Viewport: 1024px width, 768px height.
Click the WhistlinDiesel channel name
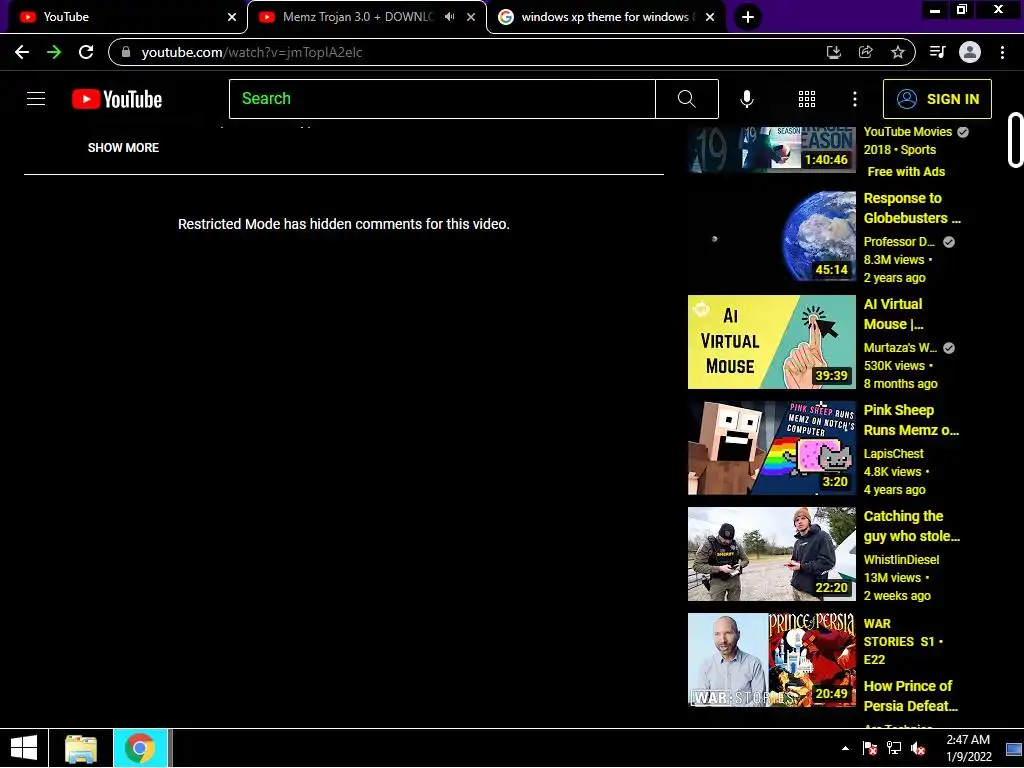coord(901,560)
